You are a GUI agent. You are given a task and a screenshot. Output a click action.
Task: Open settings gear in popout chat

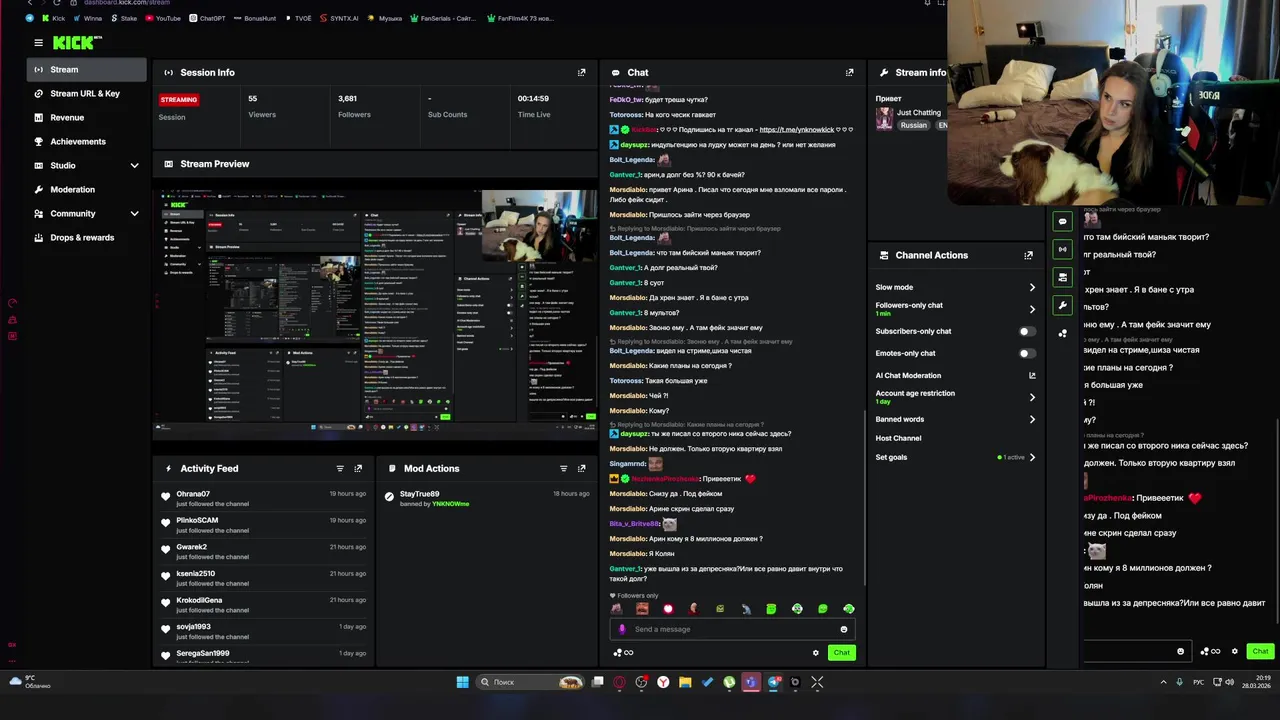coord(1234,651)
